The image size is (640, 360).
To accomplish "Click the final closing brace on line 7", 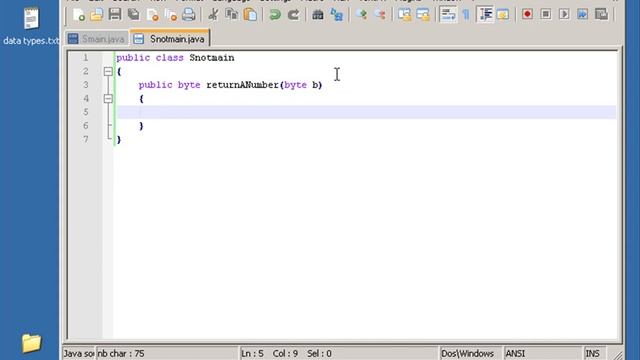I will click(x=119, y=140).
